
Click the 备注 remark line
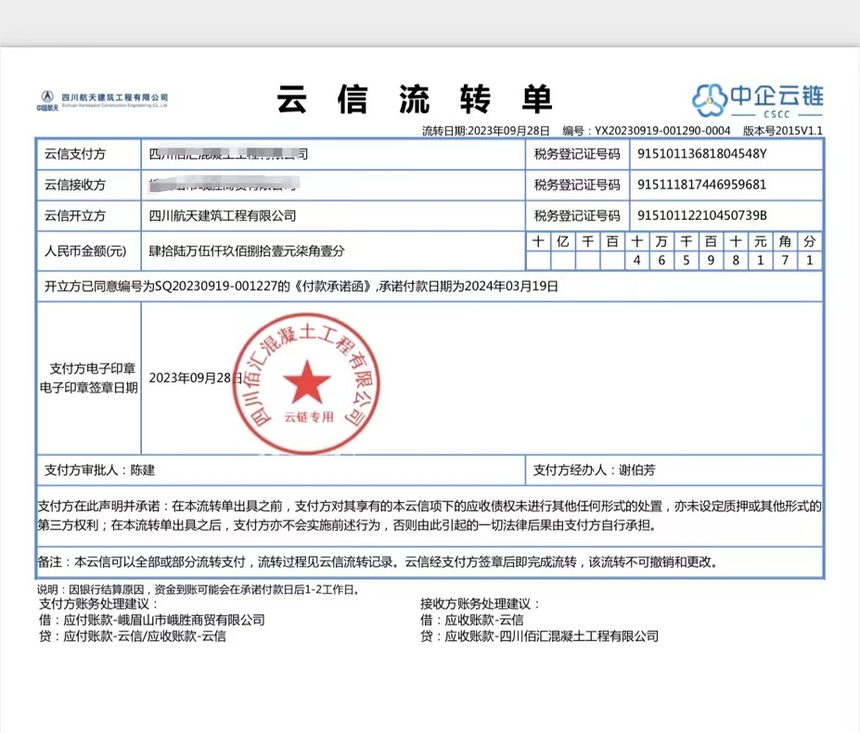click(378, 562)
